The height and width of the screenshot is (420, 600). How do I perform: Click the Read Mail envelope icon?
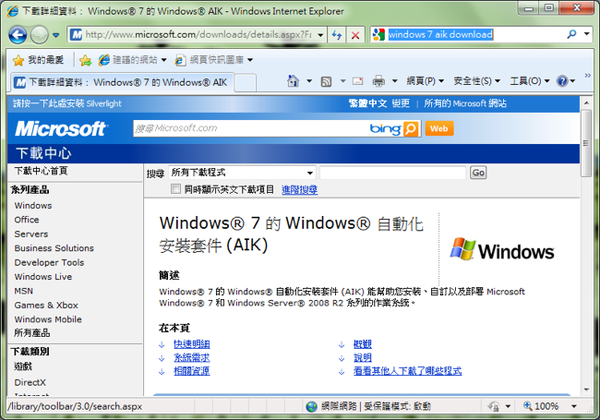pyautogui.click(x=358, y=81)
